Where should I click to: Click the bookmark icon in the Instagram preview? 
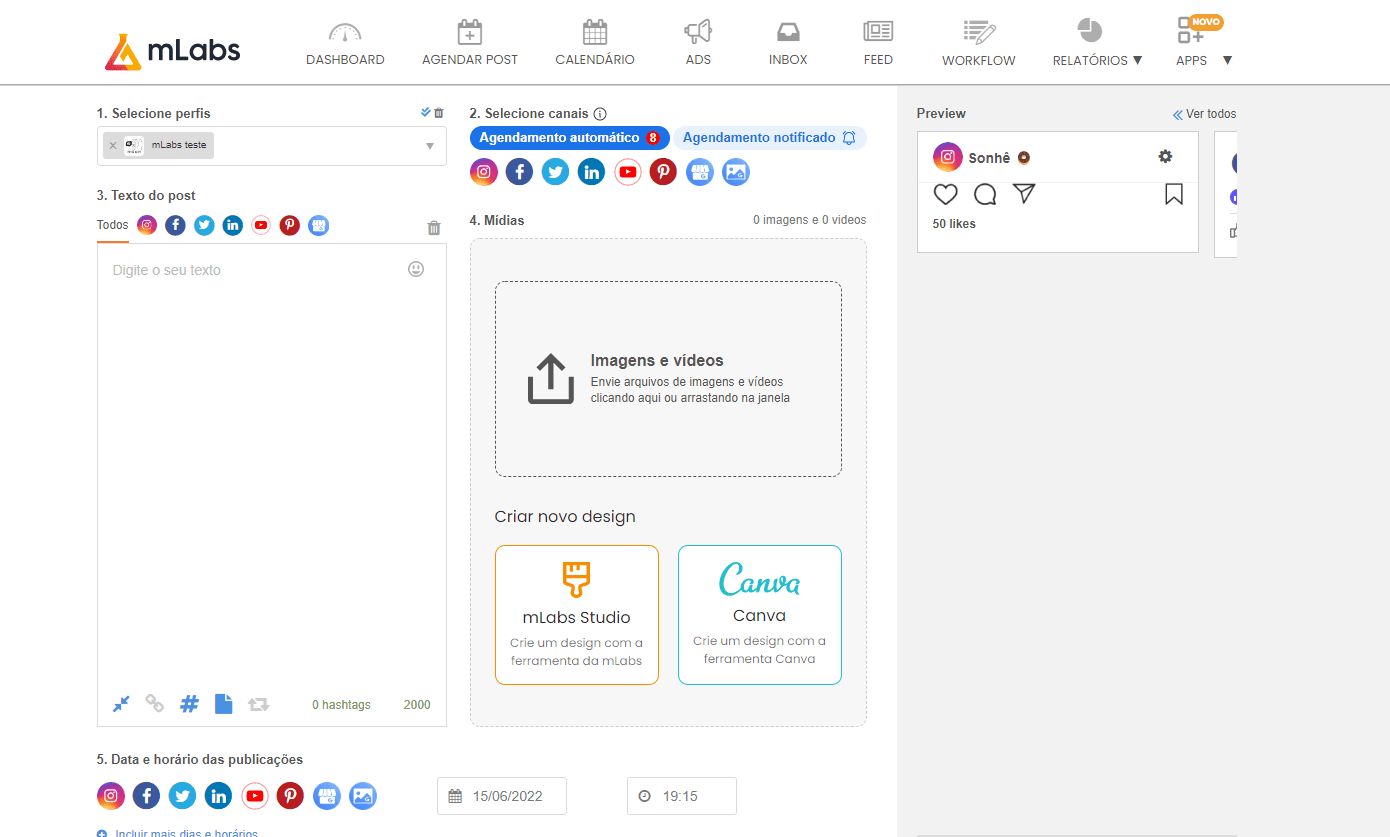[1173, 194]
